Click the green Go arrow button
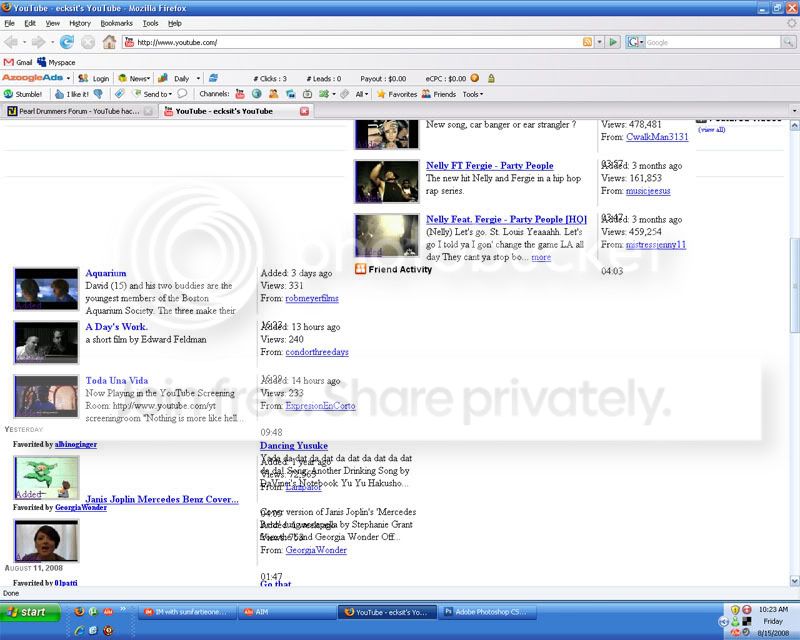Image resolution: width=800 pixels, height=640 pixels. (613, 42)
